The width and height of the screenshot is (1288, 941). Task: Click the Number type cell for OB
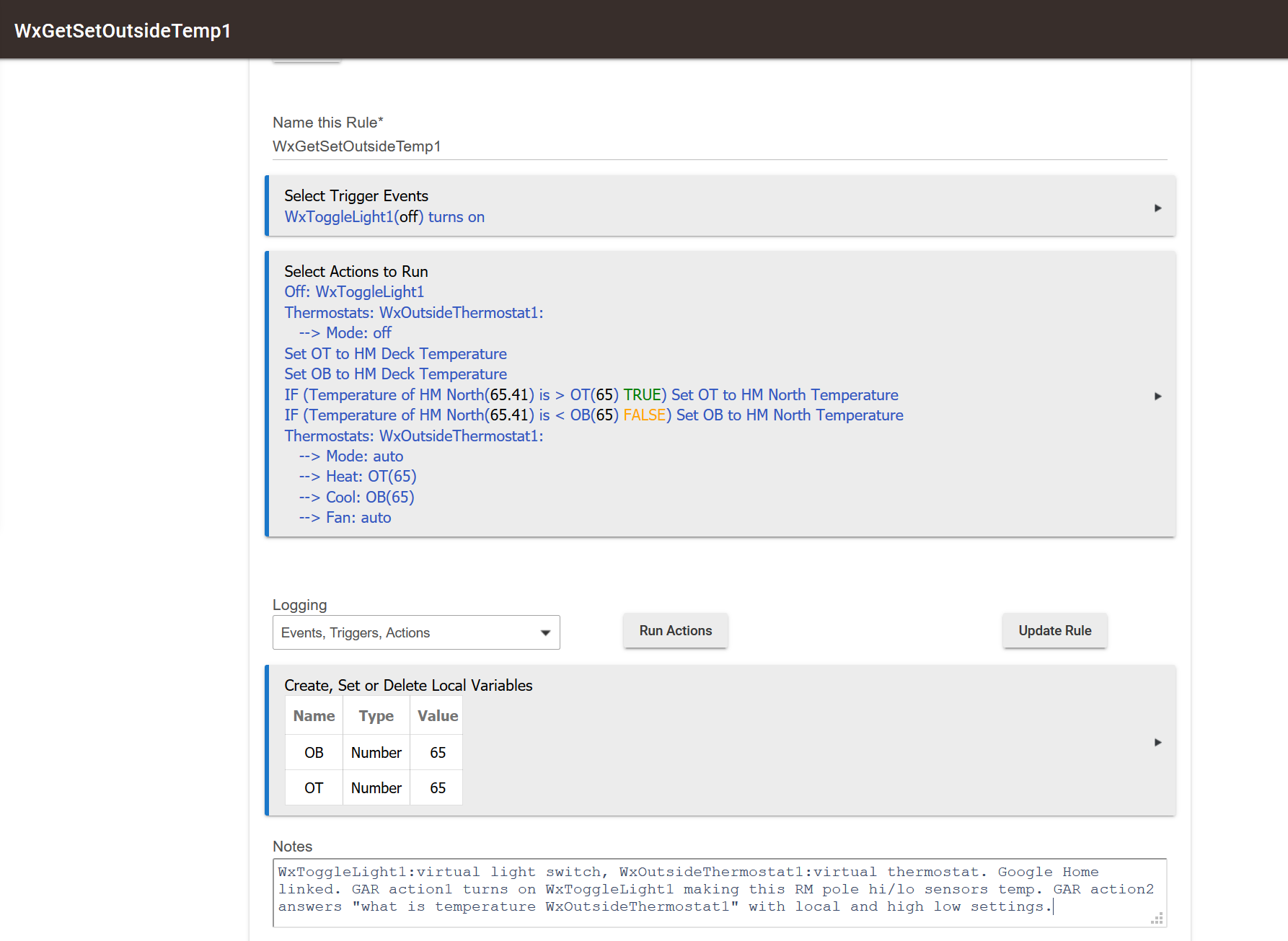click(376, 753)
